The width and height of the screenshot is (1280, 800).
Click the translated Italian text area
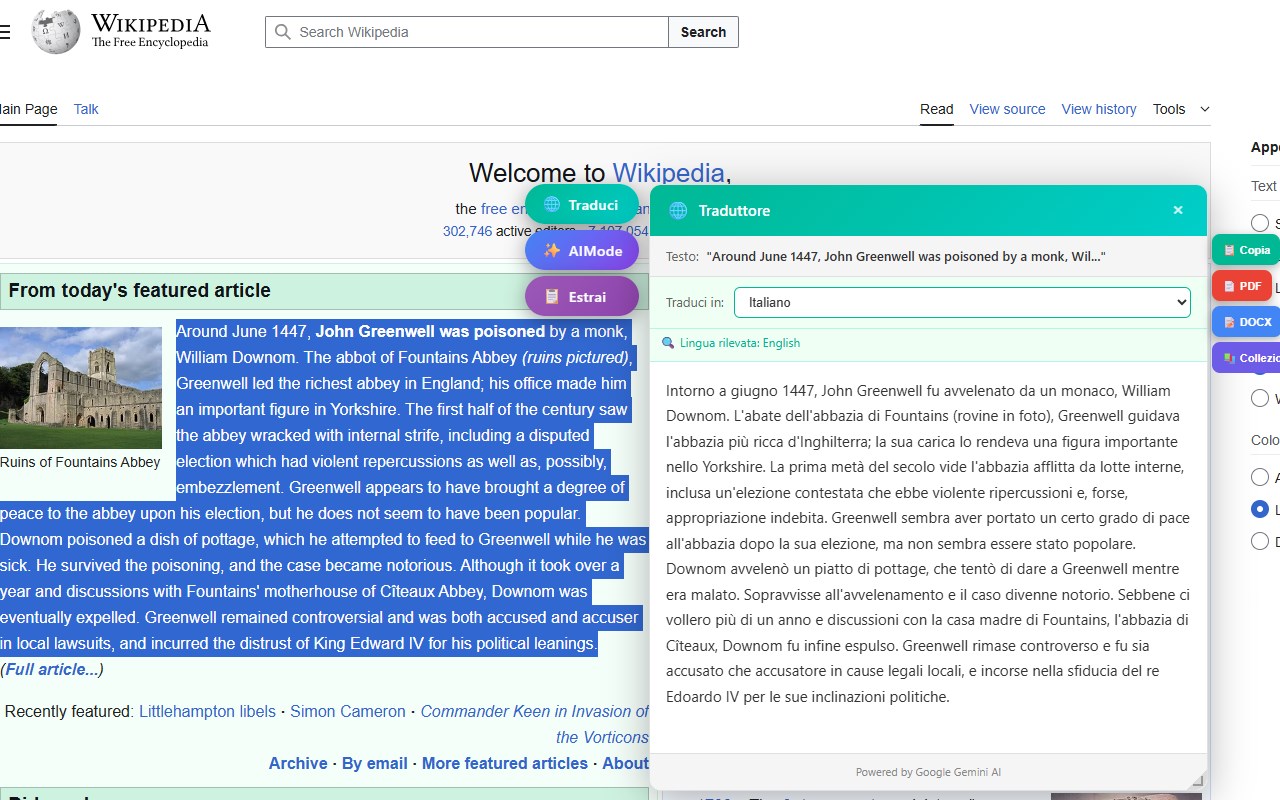pyautogui.click(x=928, y=544)
